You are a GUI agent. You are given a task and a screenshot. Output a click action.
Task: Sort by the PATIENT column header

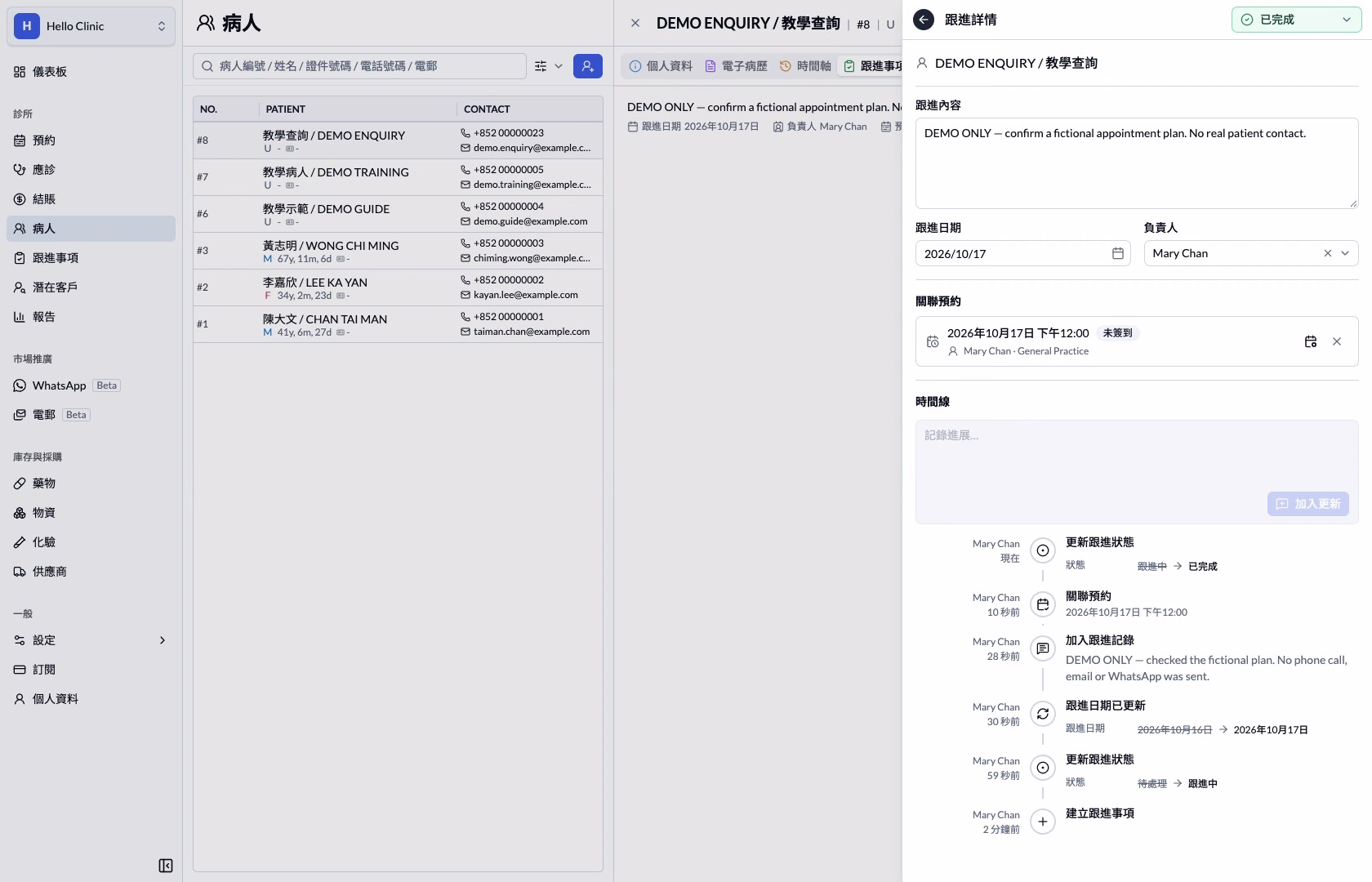coord(358,109)
